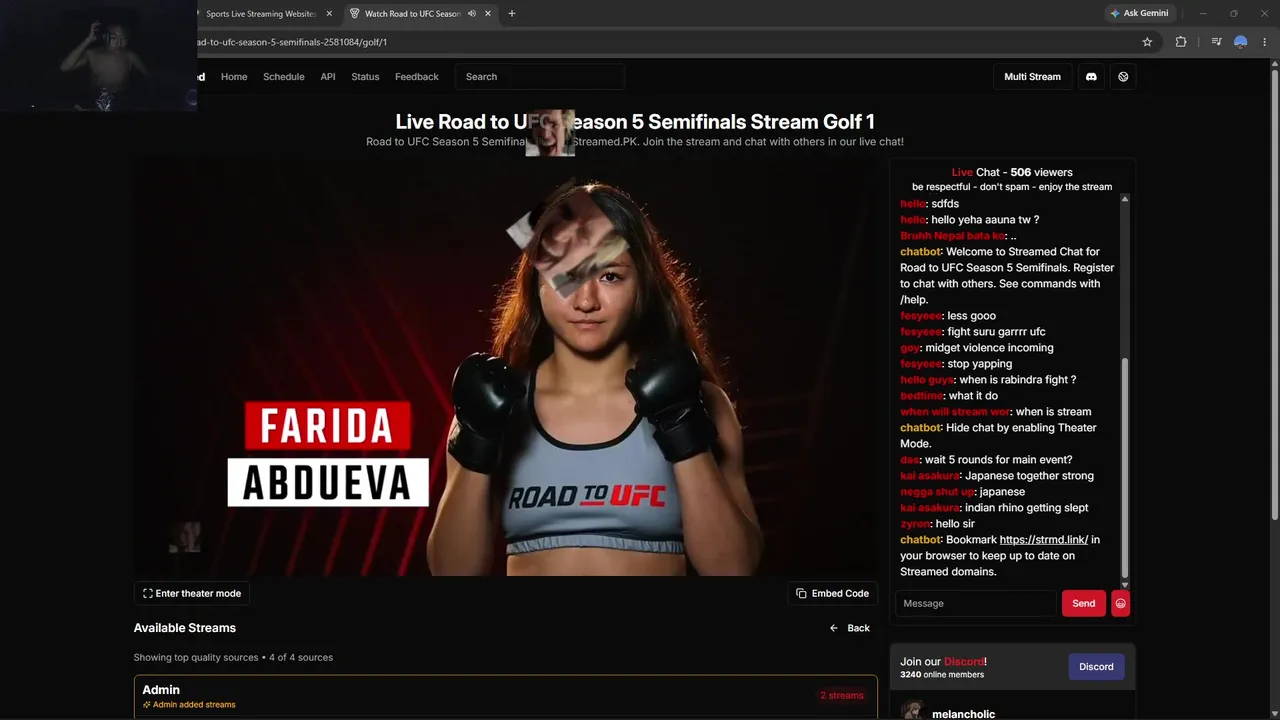Viewport: 1280px width, 720px height.
Task: Click the video stream player
Action: pyautogui.click(x=506, y=366)
